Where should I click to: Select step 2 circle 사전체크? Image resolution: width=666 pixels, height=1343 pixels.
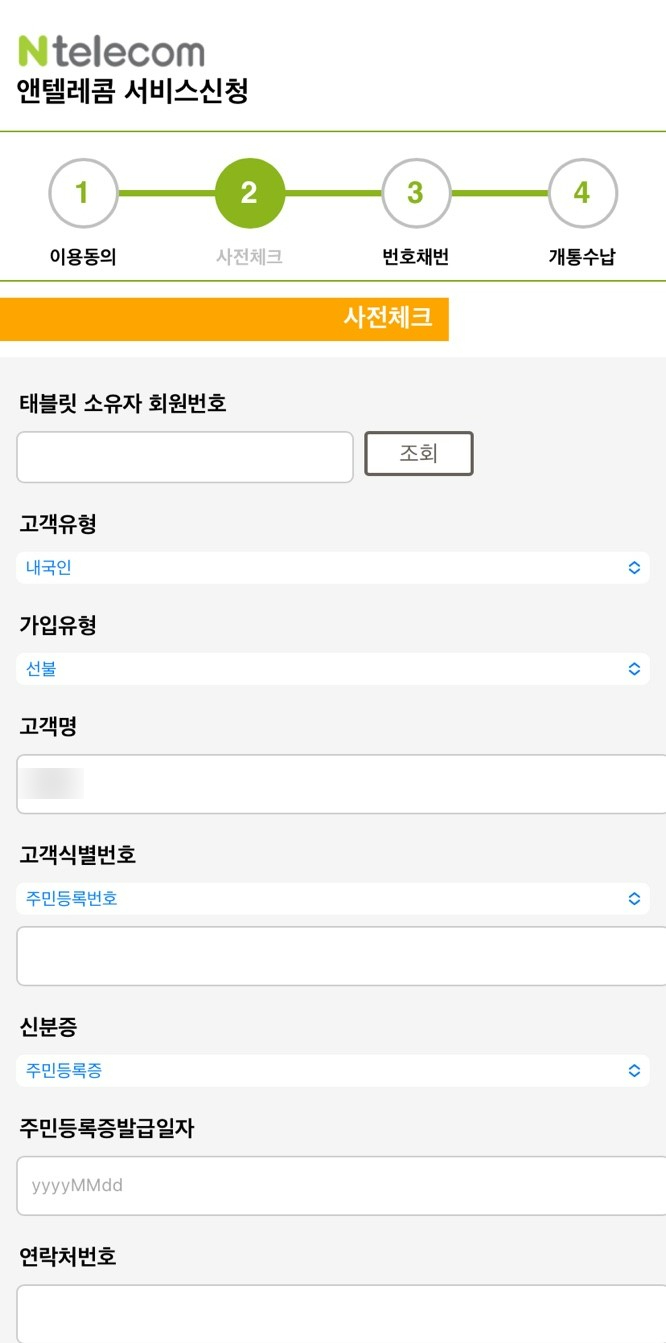249,193
